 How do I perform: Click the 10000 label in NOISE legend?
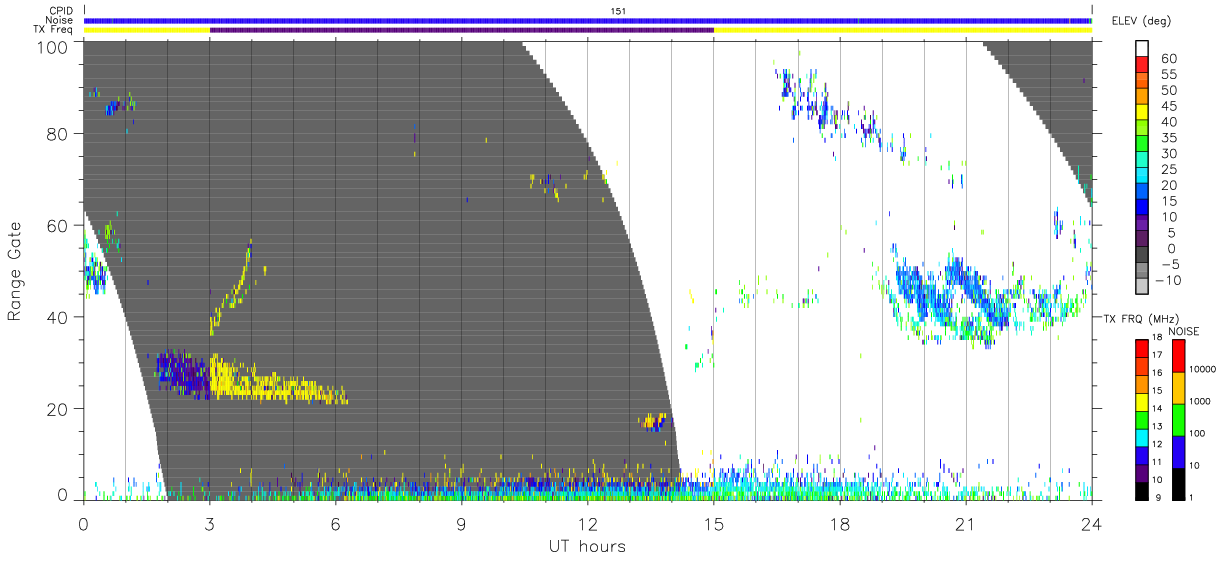(x=1201, y=371)
